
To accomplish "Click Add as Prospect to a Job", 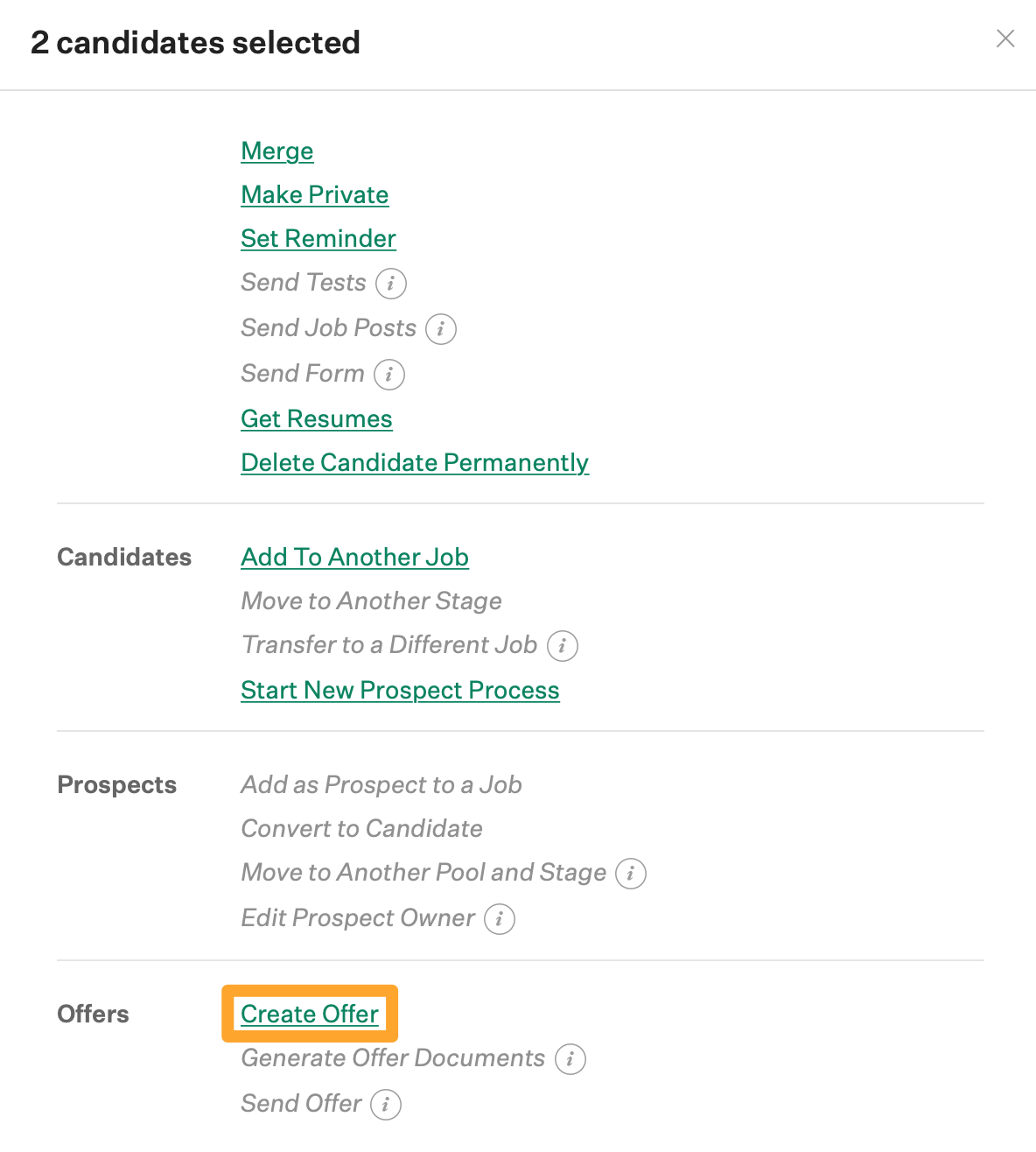I will (x=381, y=784).
